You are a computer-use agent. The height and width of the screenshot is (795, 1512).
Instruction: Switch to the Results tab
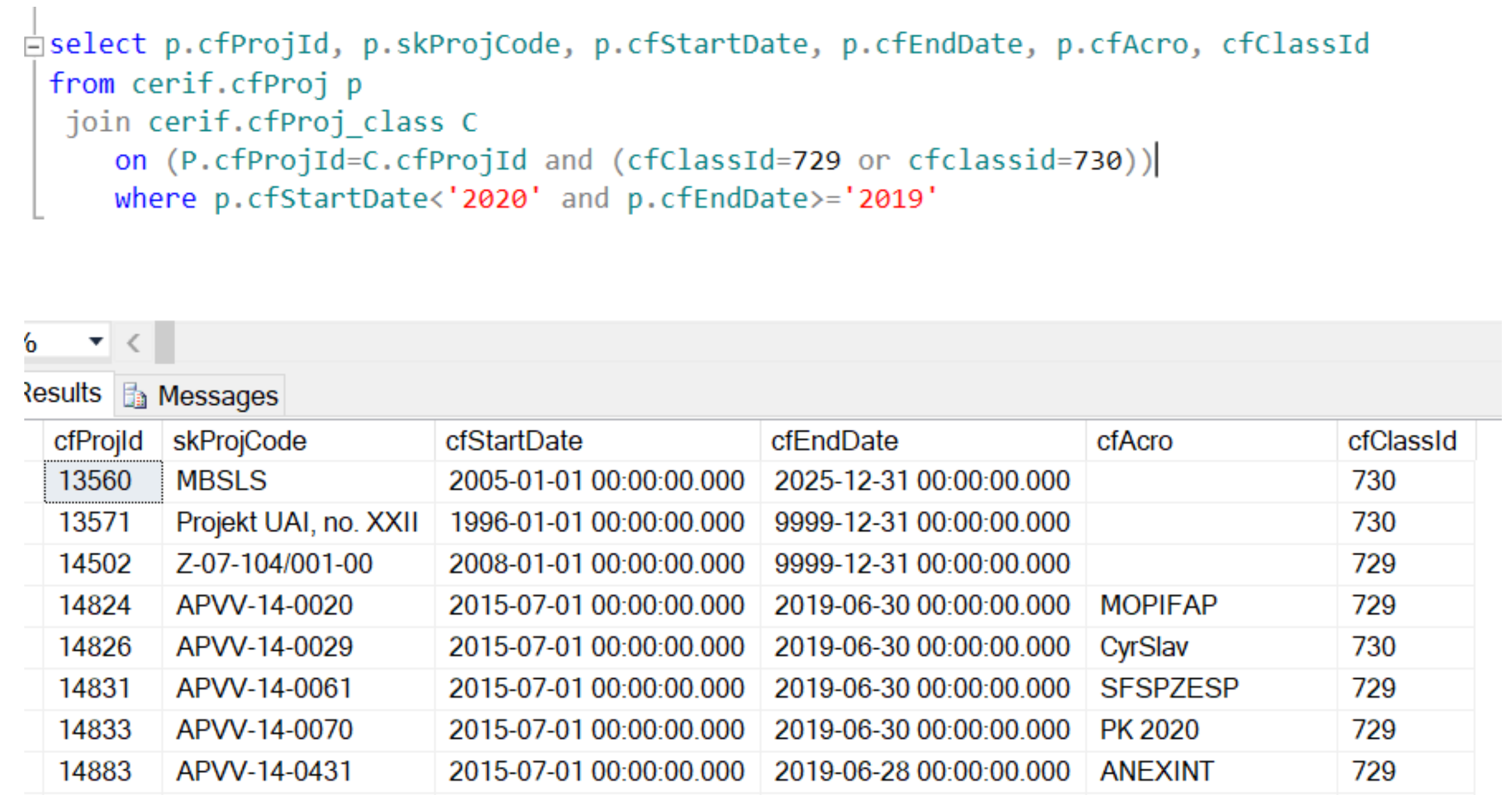tap(63, 393)
